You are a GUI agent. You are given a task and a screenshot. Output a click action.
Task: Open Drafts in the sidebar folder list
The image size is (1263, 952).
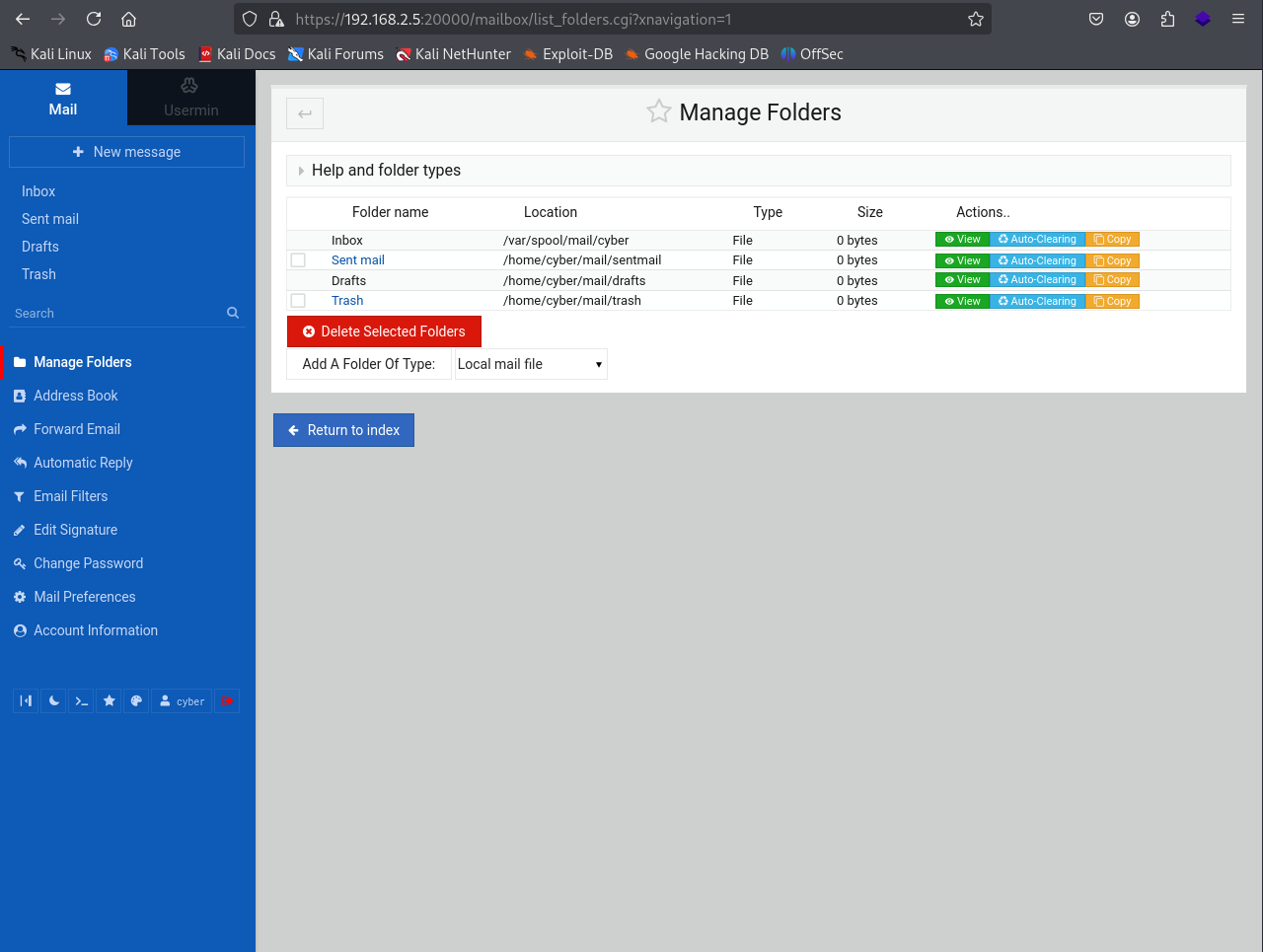click(x=40, y=247)
